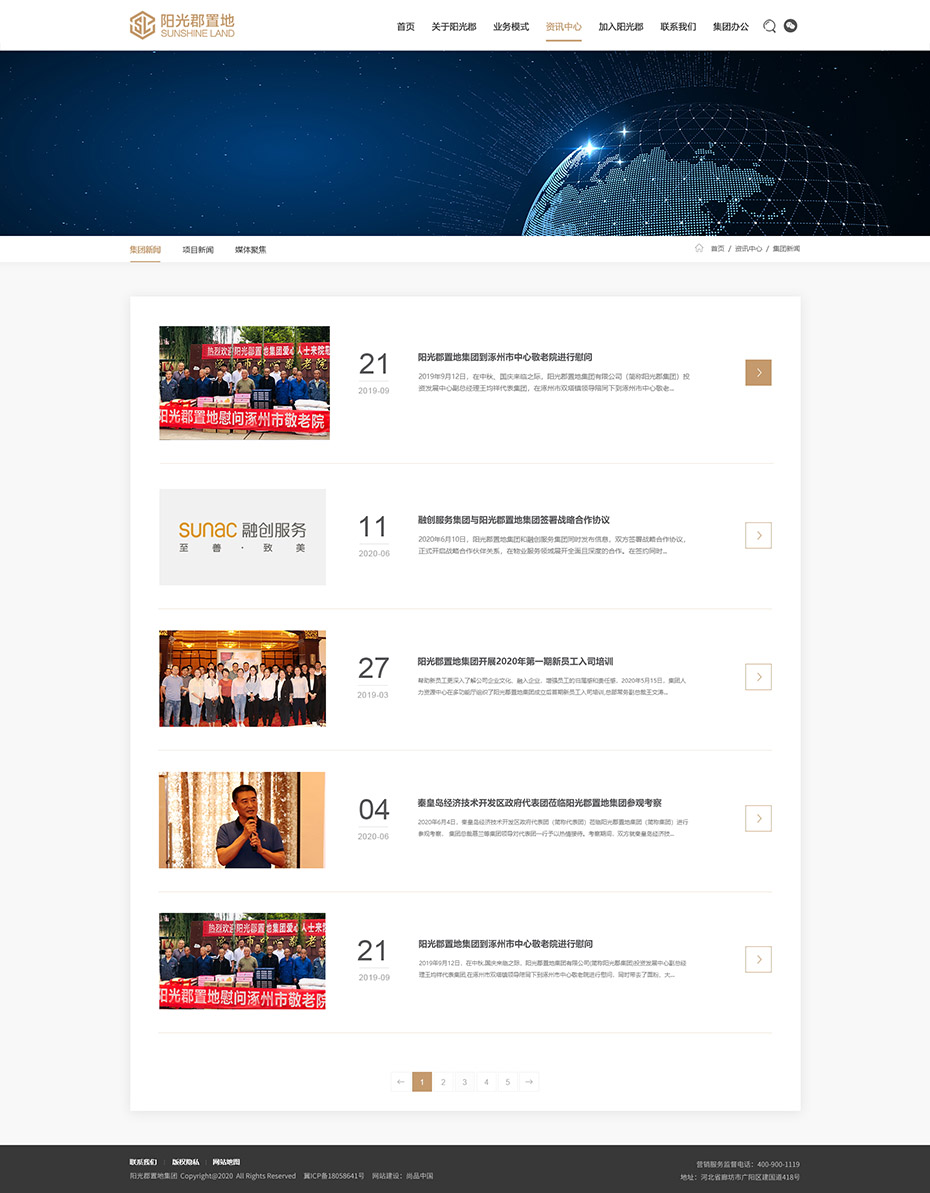Open article title 融创服务集团与阳光郡置地集团签署战略合作协议
This screenshot has width=930, height=1193.
(513, 520)
